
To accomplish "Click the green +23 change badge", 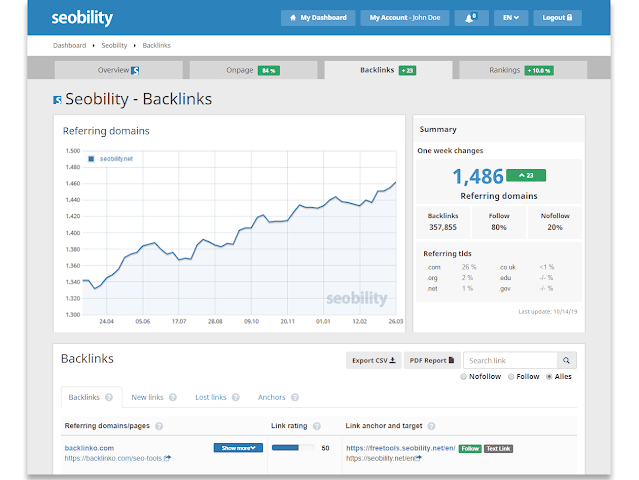I will (x=526, y=175).
